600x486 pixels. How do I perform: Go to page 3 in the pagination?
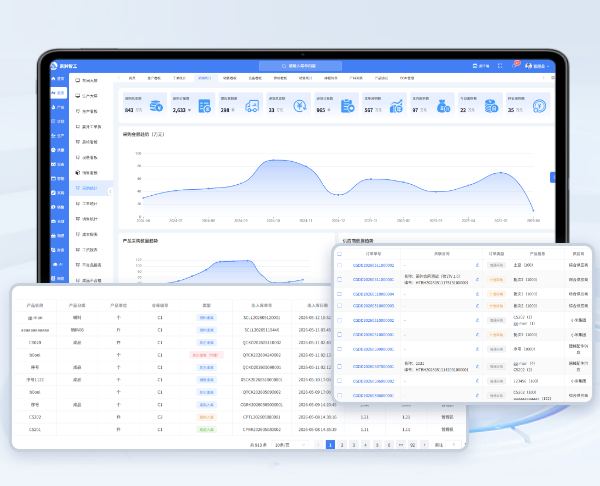[x=354, y=445]
